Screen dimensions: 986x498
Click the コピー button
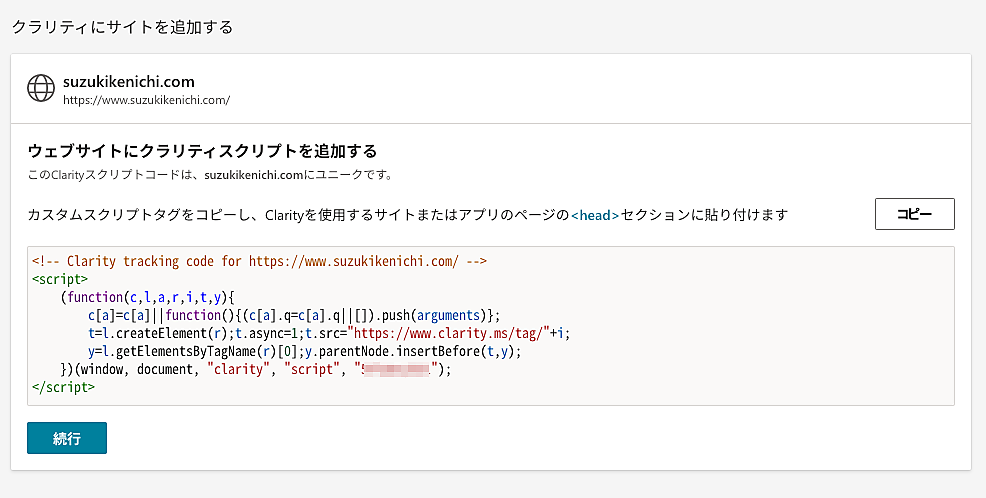[x=914, y=214]
